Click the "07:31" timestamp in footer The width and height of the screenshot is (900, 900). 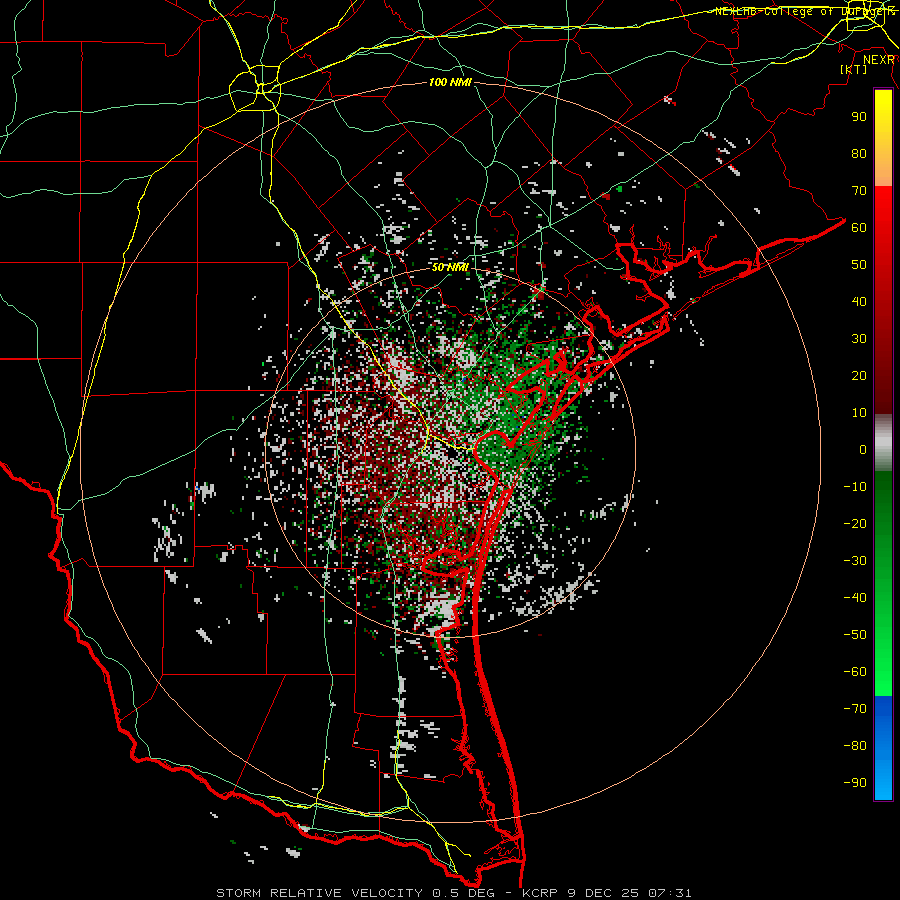click(x=670, y=893)
